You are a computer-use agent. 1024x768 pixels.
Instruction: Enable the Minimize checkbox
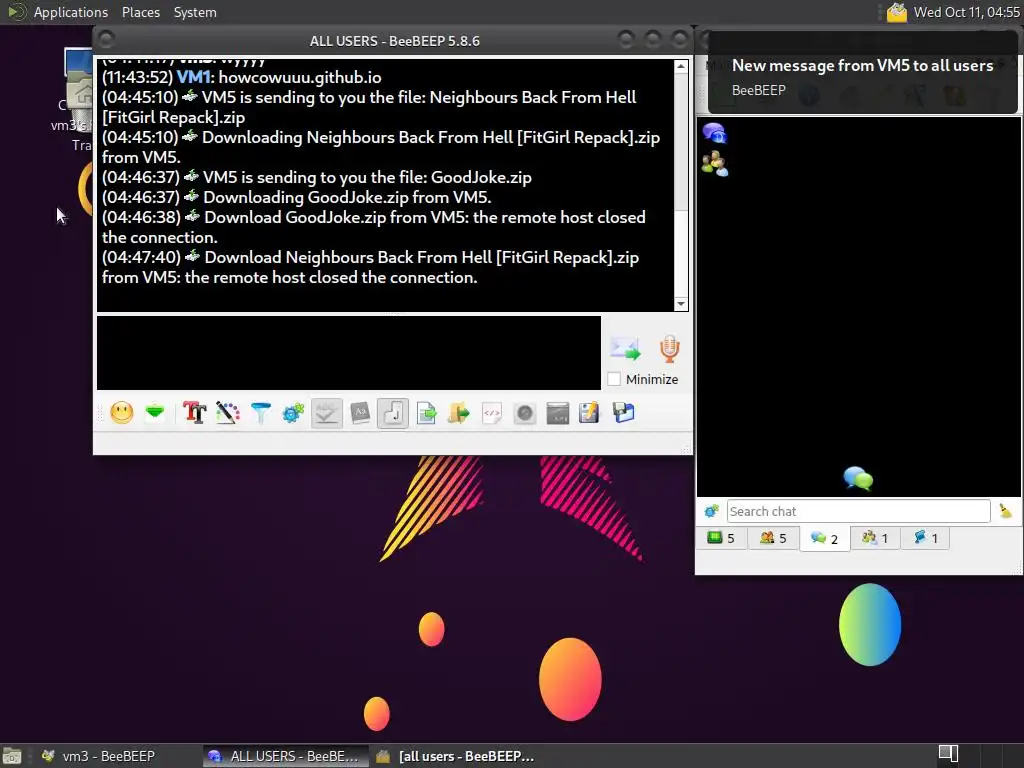pyautogui.click(x=614, y=379)
